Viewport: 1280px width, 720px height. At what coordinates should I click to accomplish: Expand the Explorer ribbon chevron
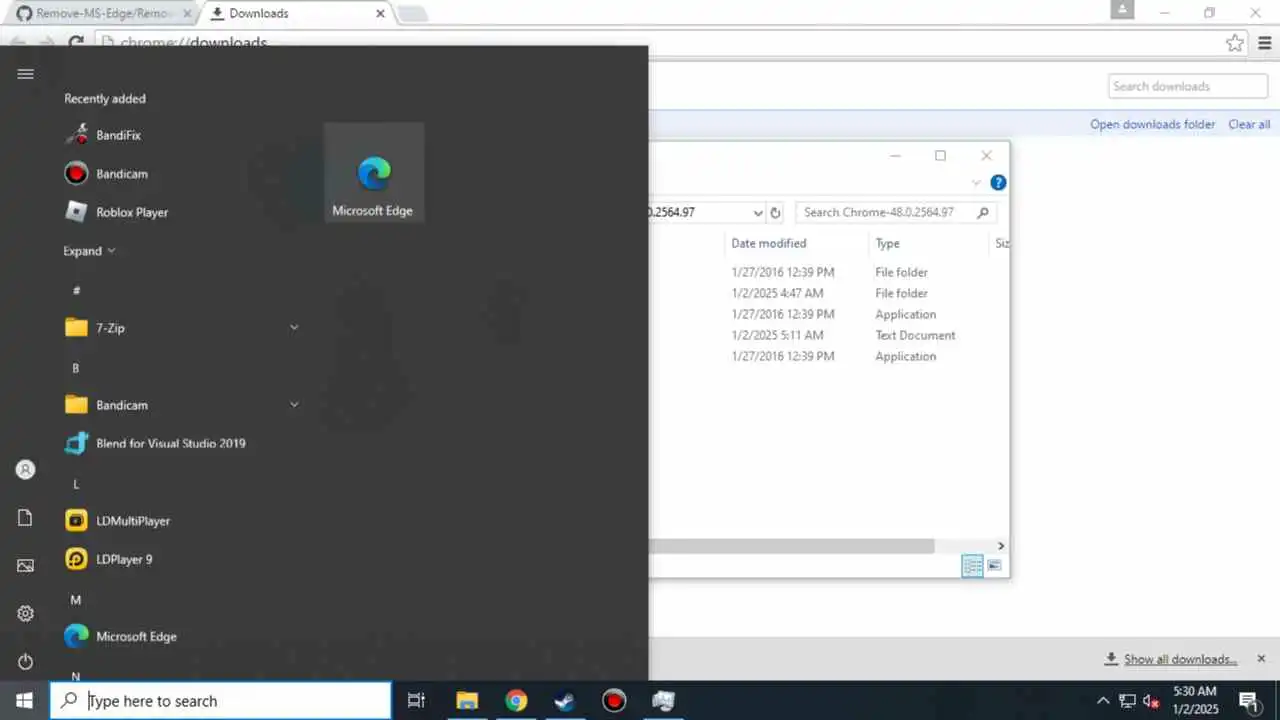pyautogui.click(x=976, y=183)
